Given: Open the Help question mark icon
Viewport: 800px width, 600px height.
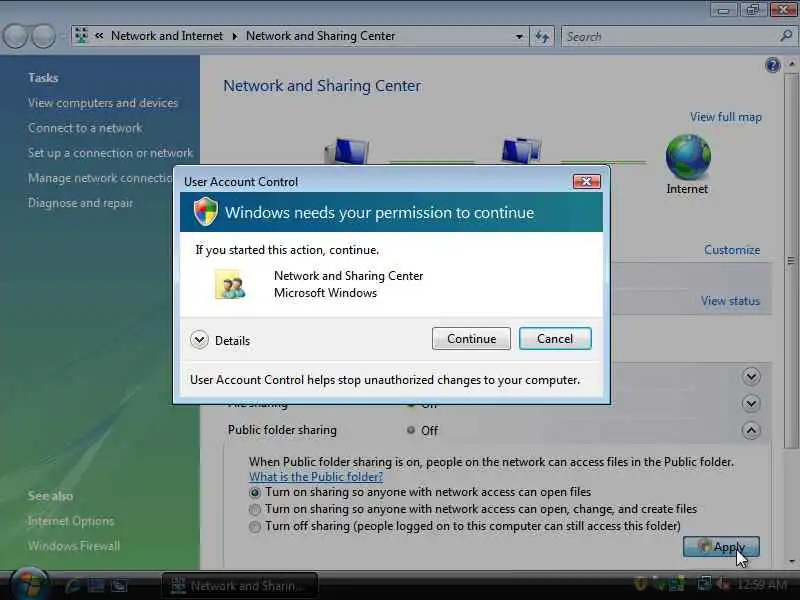Looking at the screenshot, I should tap(772, 65).
